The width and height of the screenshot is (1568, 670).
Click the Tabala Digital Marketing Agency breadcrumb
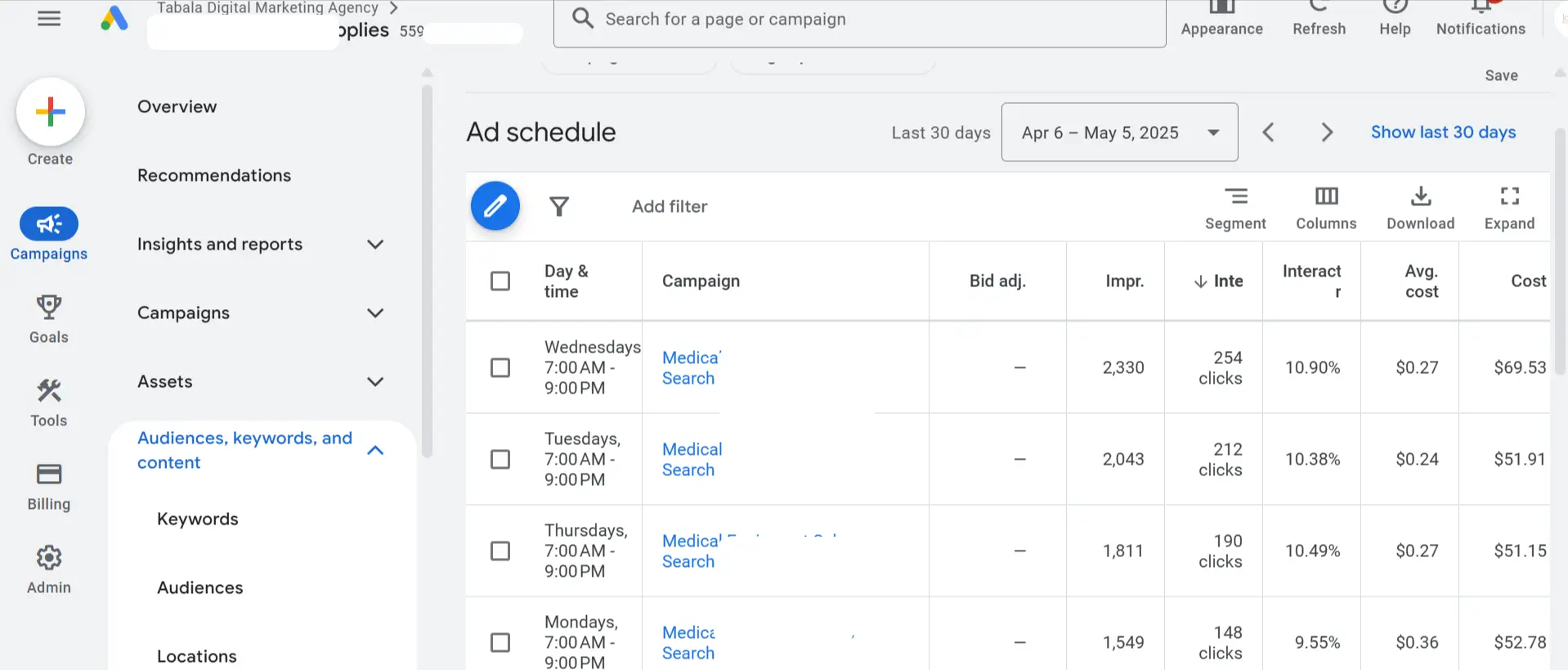(x=267, y=8)
